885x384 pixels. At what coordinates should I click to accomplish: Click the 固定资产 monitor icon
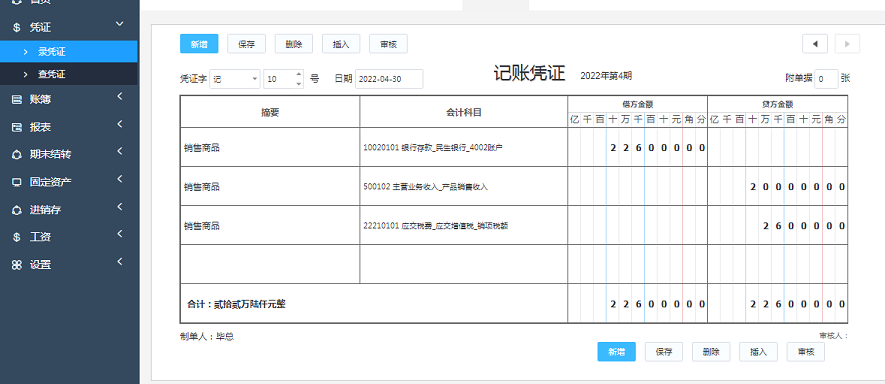pyautogui.click(x=17, y=182)
